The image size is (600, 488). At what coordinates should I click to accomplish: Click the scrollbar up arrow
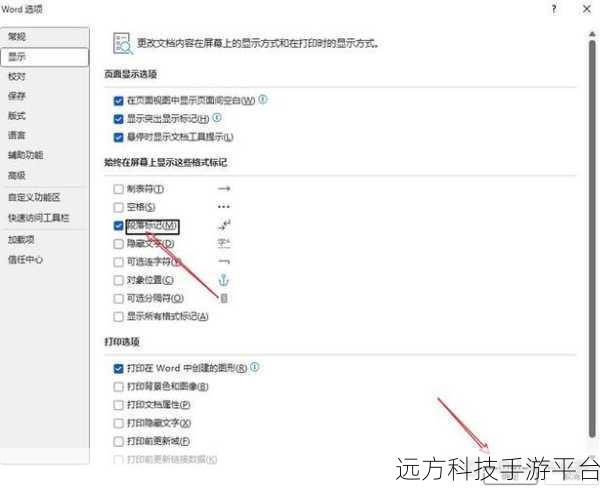point(592,34)
